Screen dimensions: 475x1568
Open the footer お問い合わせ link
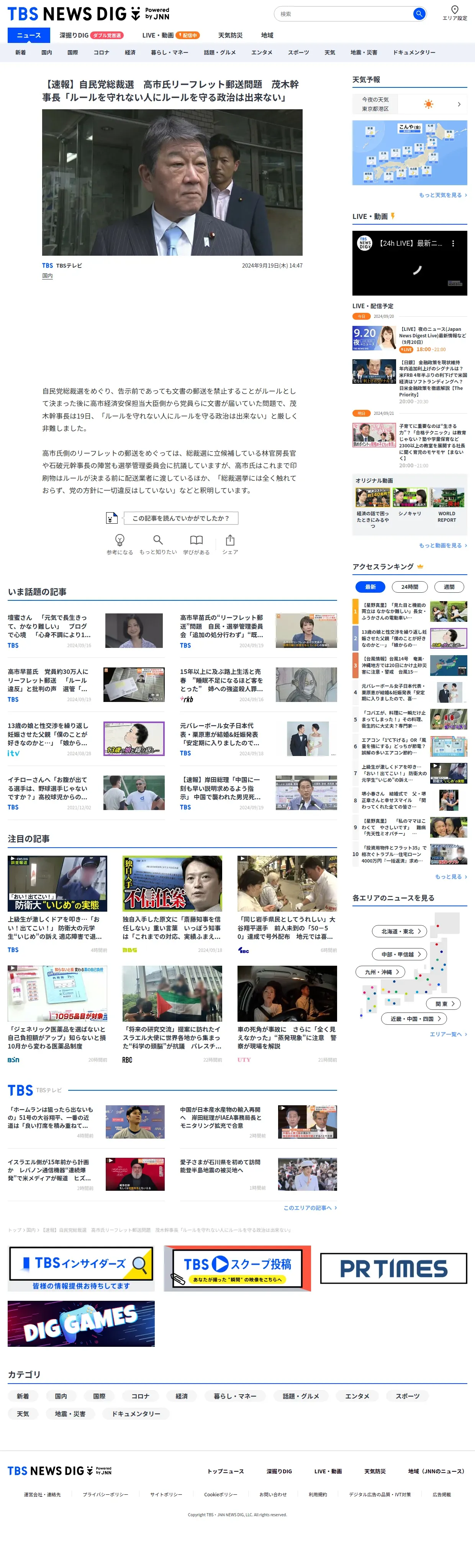pyautogui.click(x=272, y=1494)
